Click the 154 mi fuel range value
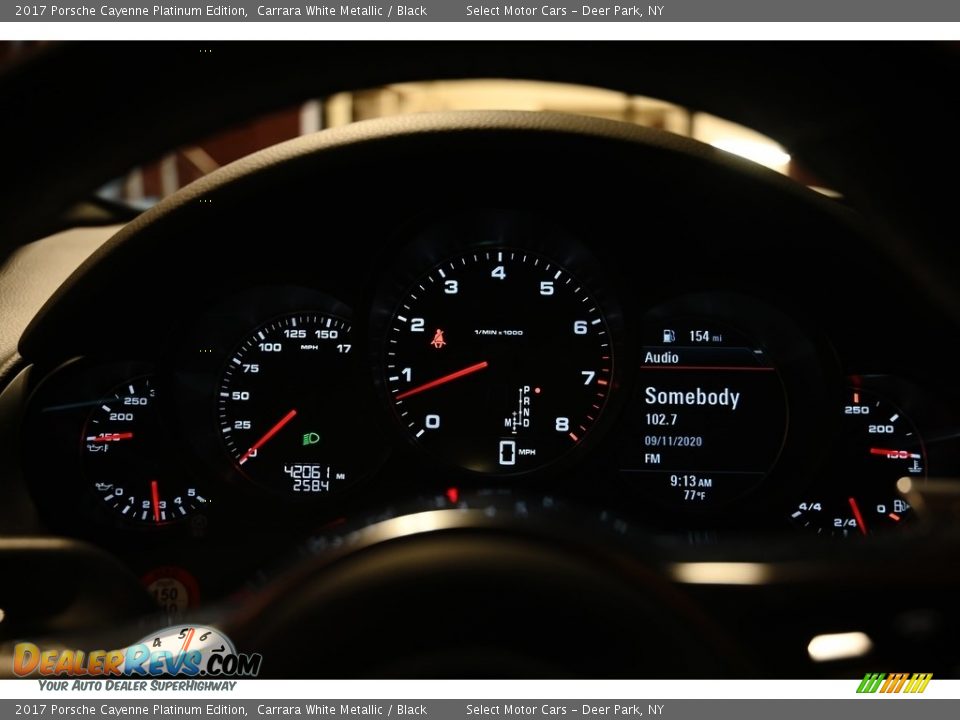This screenshot has width=960, height=720. [705, 336]
